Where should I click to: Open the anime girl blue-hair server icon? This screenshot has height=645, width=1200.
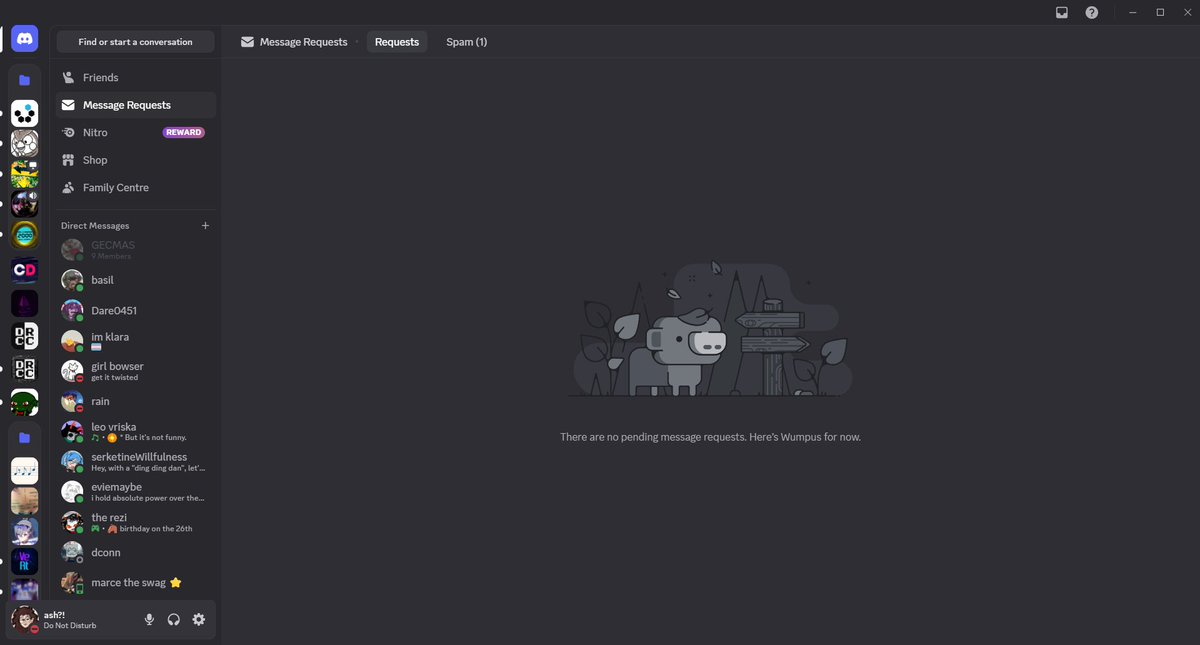pyautogui.click(x=25, y=531)
